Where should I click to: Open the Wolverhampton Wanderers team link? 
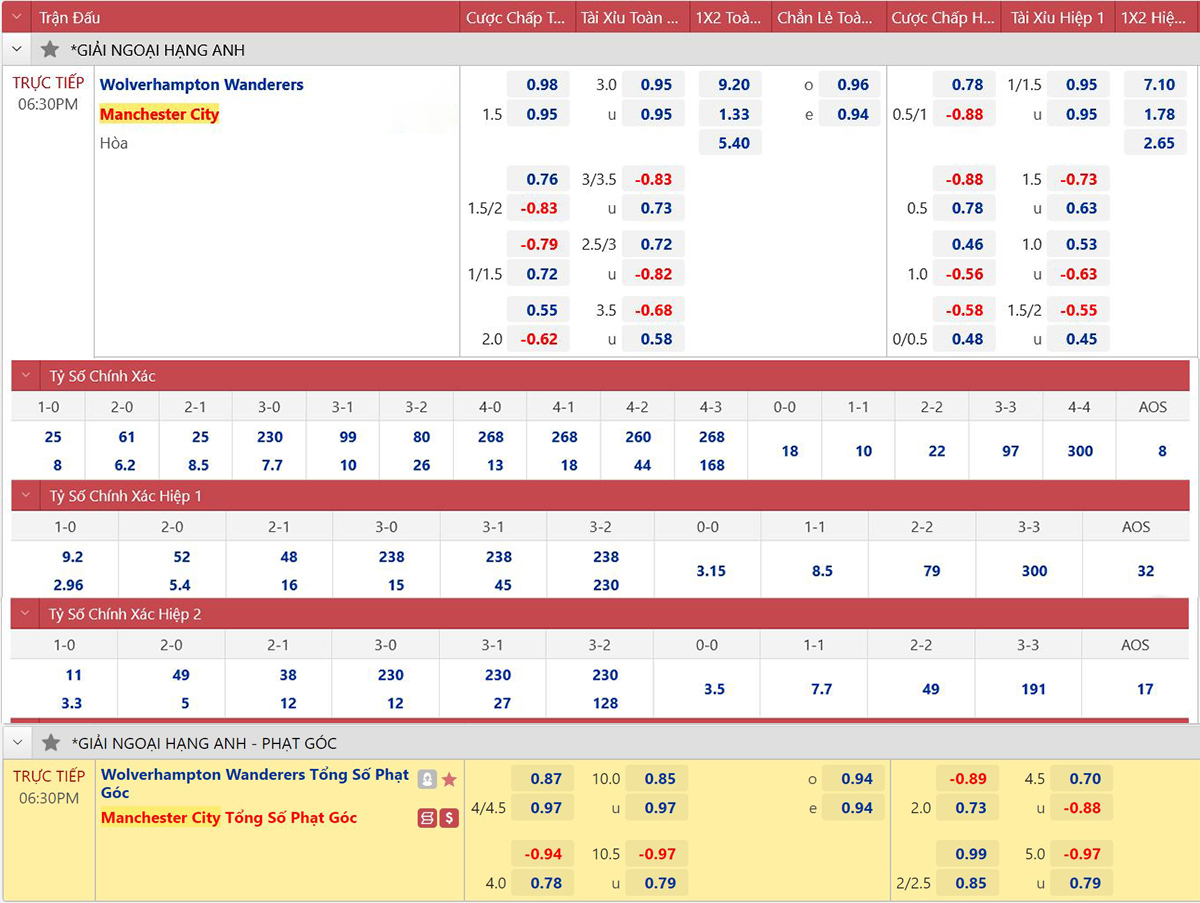point(201,85)
